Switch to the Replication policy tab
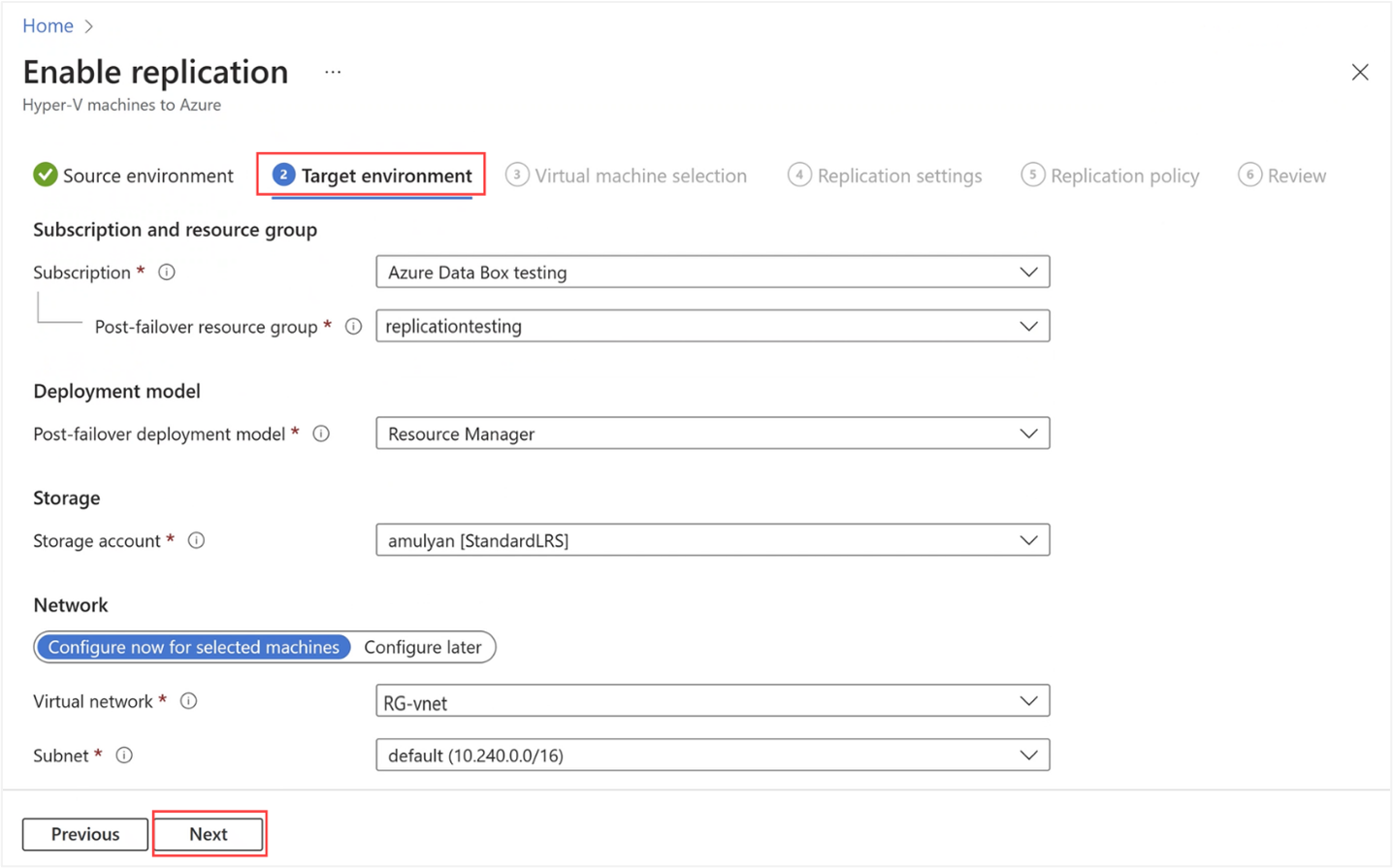This screenshot has width=1393, height=868. [1110, 176]
